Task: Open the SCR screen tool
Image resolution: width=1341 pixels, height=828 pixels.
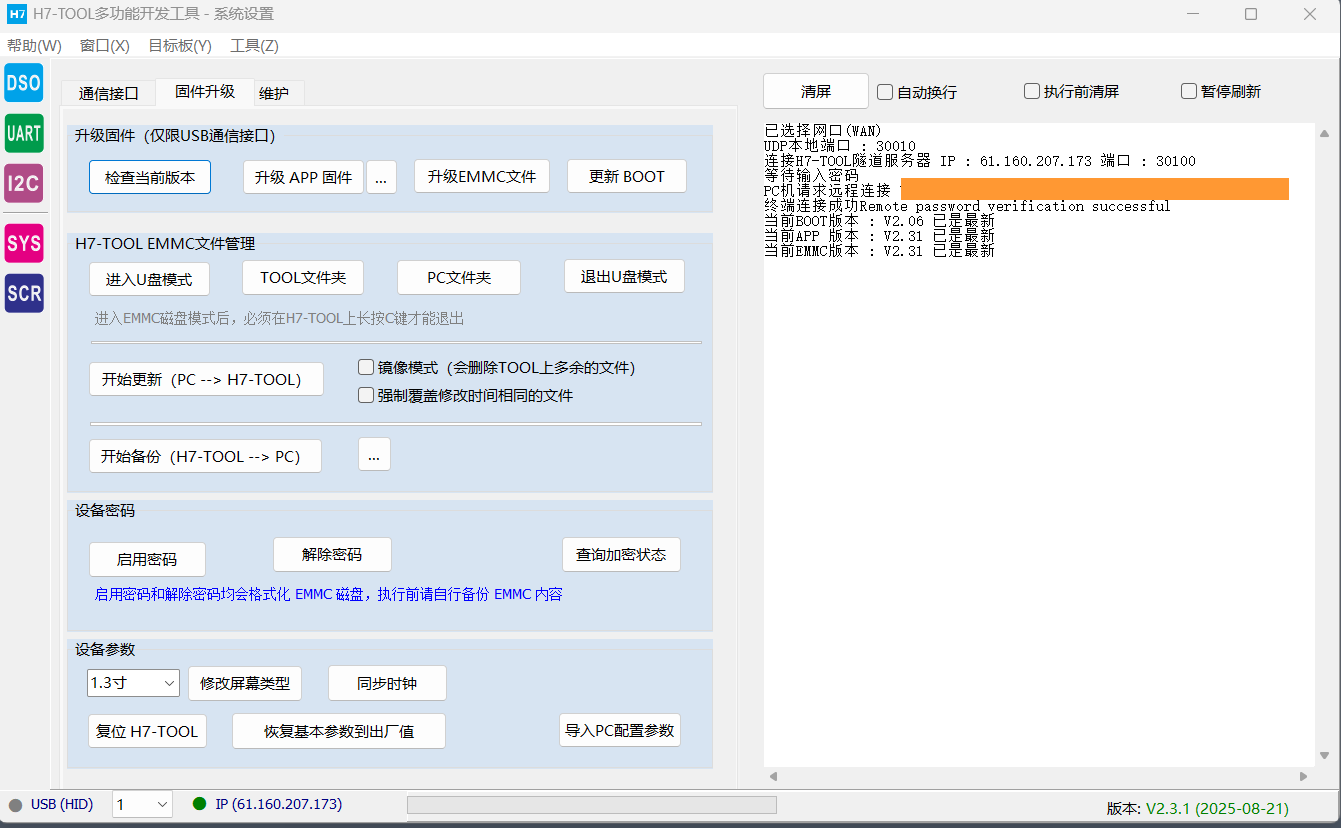Action: coord(23,293)
